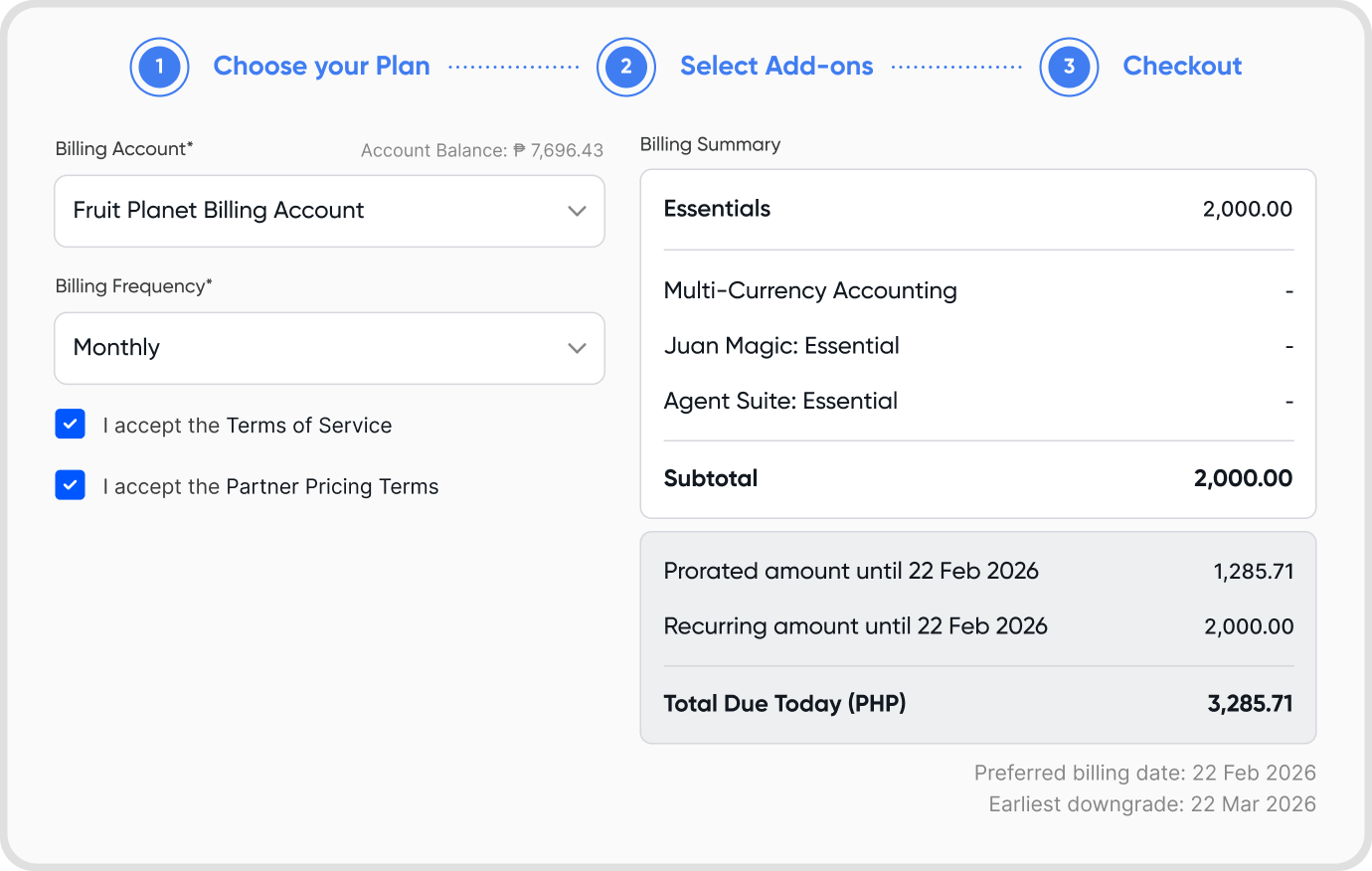Click the Billing Account chevron arrow

pos(577,211)
